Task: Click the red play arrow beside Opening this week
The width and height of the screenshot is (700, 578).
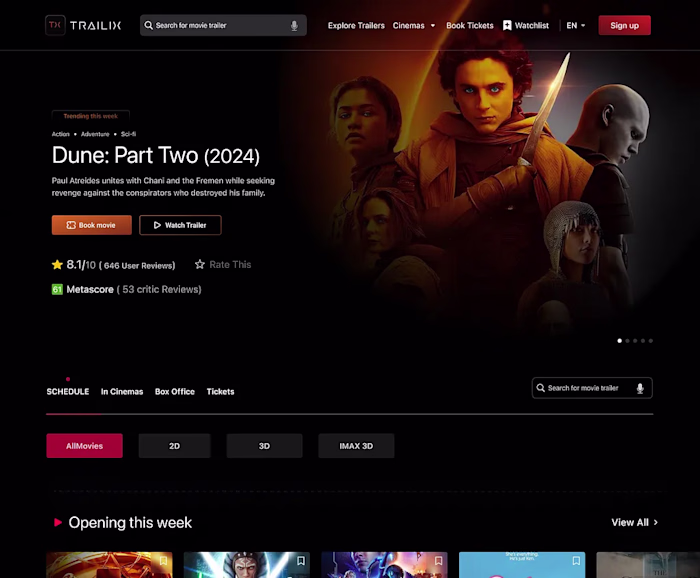Action: (58, 522)
